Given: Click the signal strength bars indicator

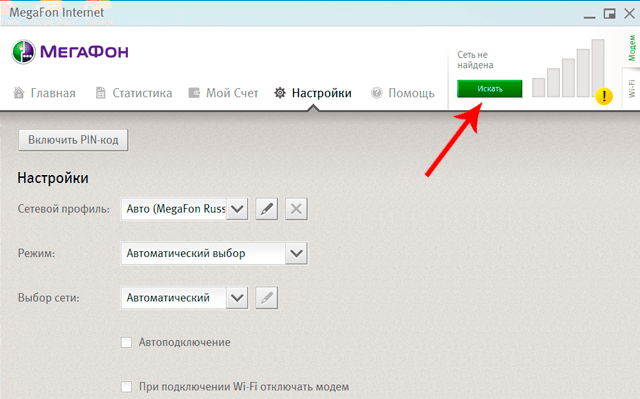Looking at the screenshot, I should pos(568,68).
